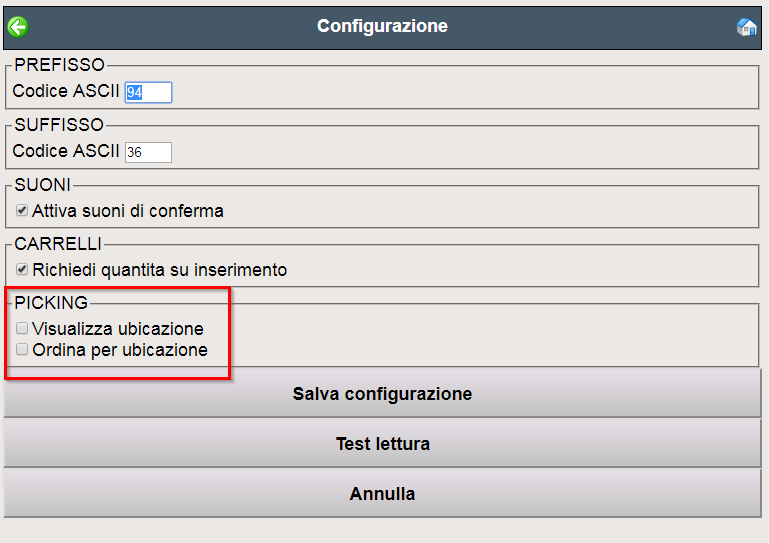This screenshot has height=543, width=769.
Task: Click the PREFISSO section legend
Action: click(x=59, y=65)
